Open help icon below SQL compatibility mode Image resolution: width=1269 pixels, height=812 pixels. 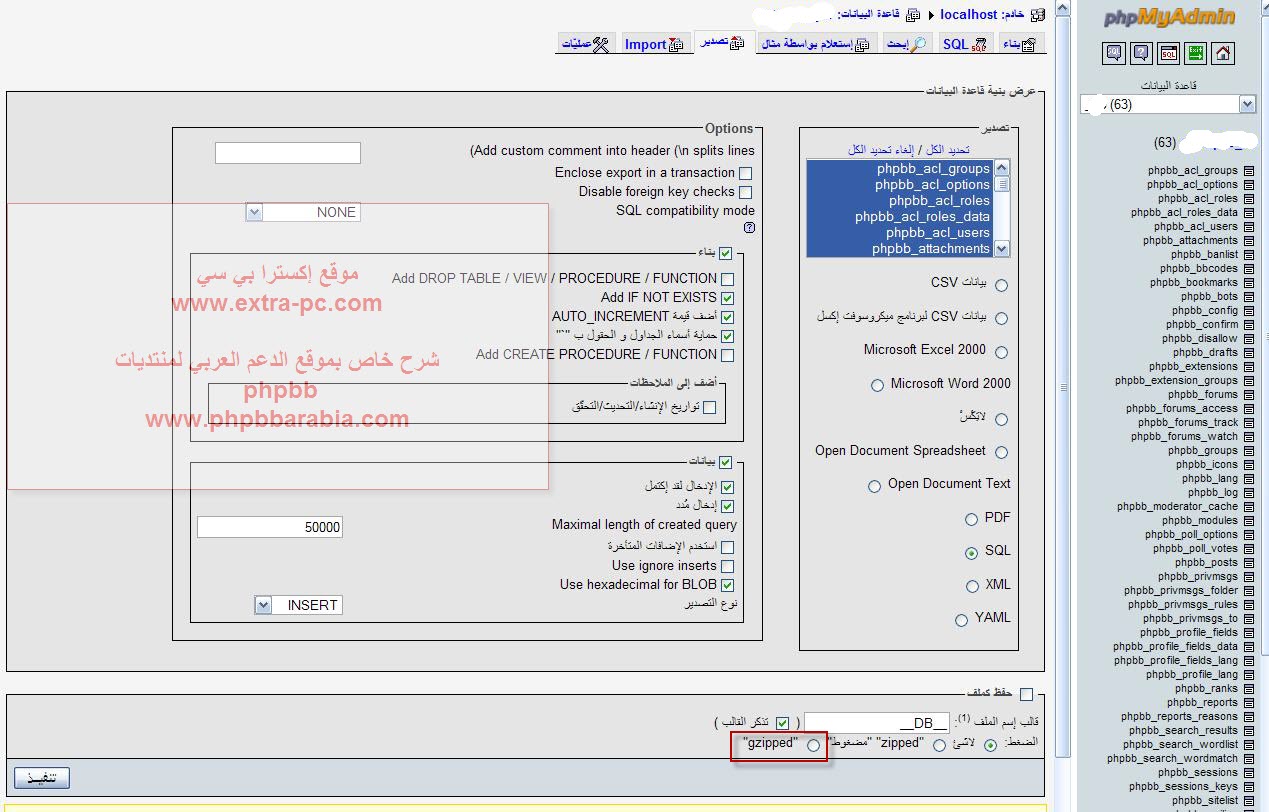749,228
